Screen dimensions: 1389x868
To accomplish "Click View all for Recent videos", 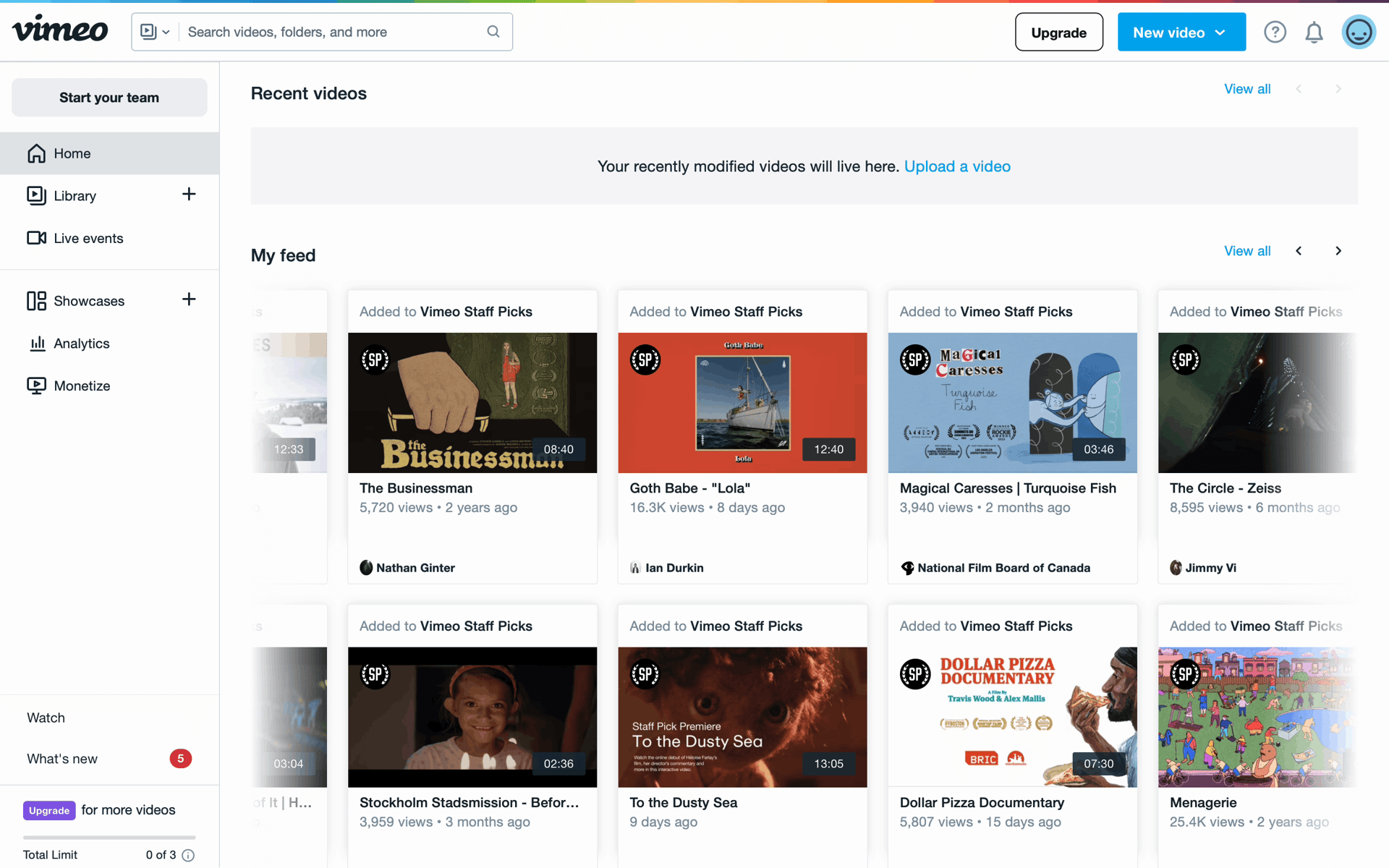I will [x=1247, y=89].
